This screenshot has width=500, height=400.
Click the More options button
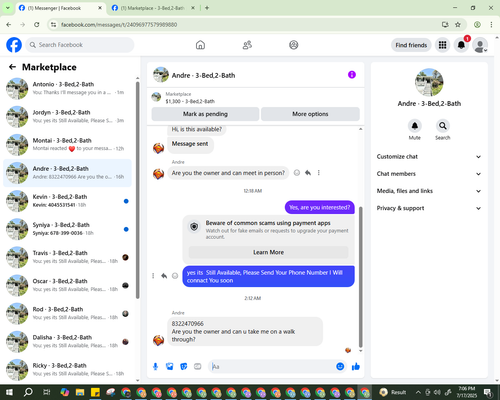310,114
